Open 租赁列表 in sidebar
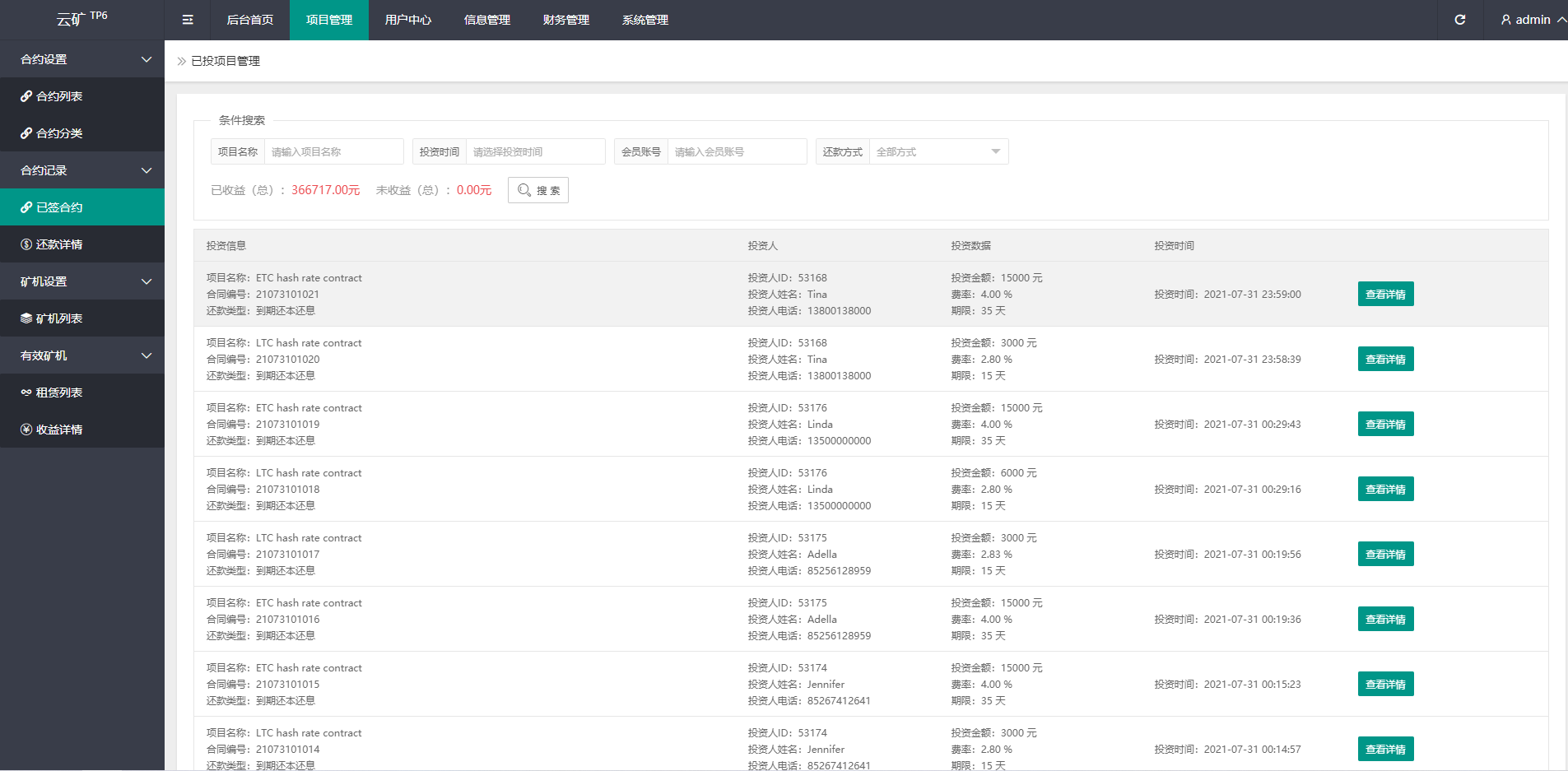 82,392
